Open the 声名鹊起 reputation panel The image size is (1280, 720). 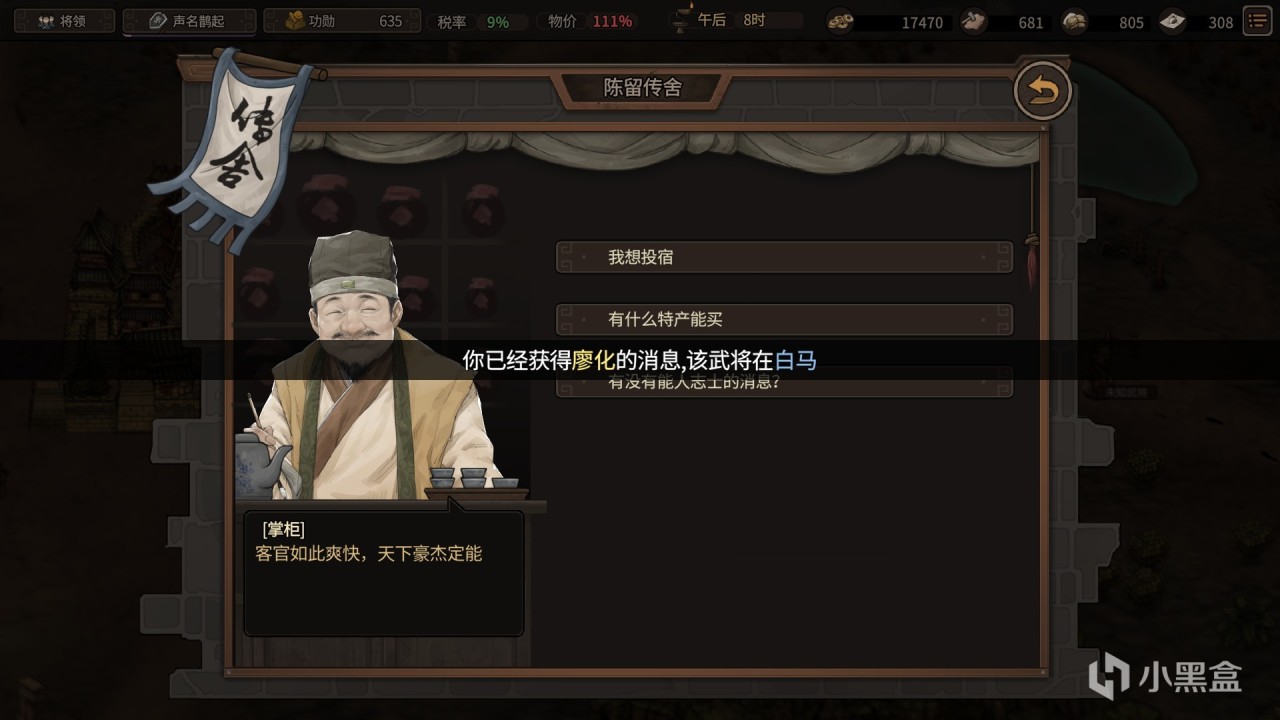(x=189, y=21)
